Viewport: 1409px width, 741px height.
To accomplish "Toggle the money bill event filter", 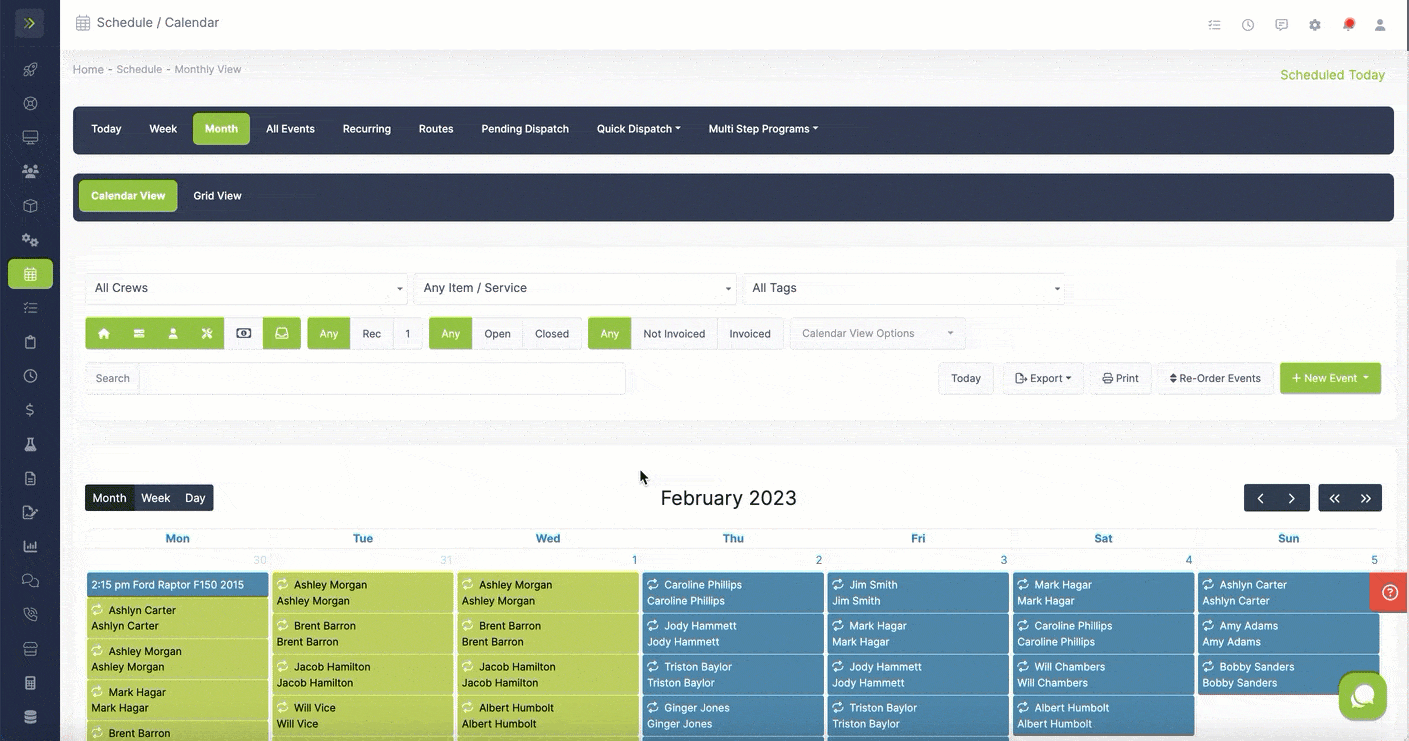I will tap(244, 334).
